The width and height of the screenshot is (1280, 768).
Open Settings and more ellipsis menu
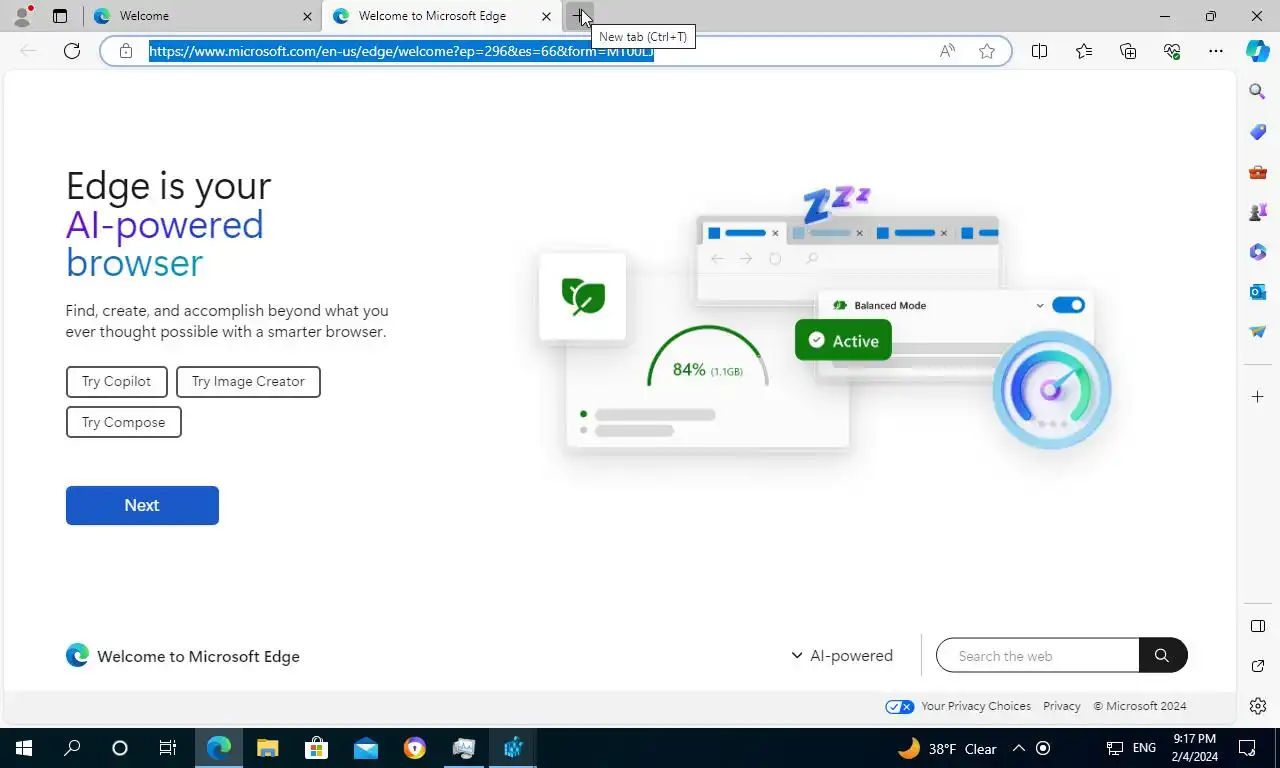coord(1216,51)
